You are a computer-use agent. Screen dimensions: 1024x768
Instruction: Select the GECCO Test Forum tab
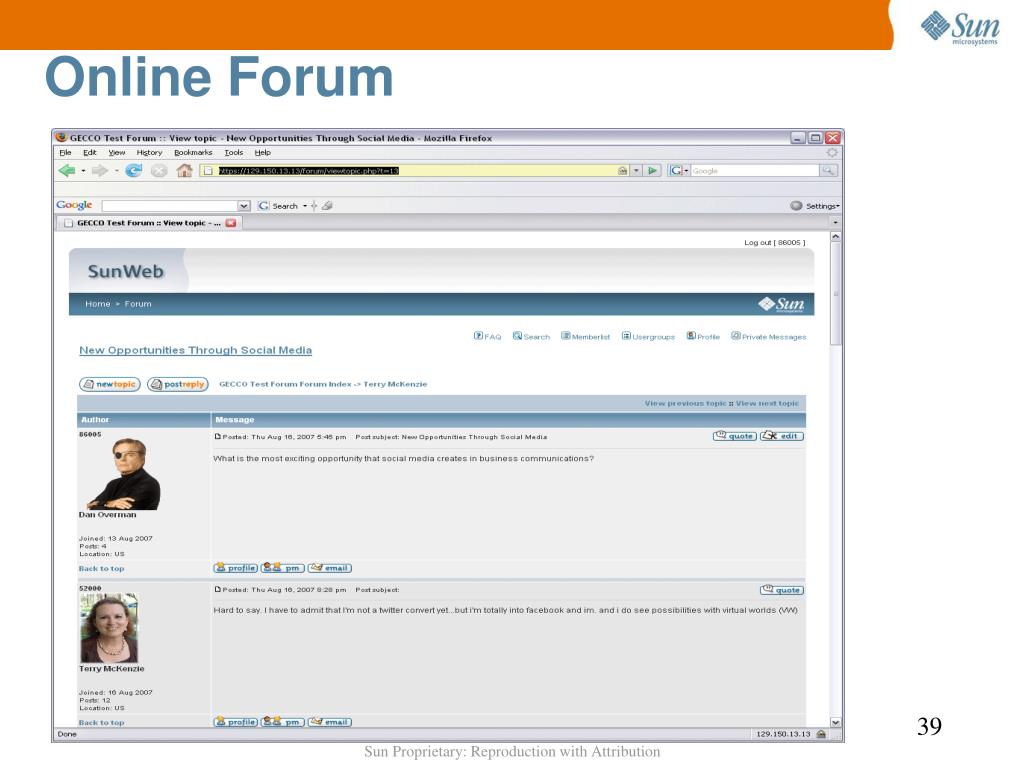[150, 223]
